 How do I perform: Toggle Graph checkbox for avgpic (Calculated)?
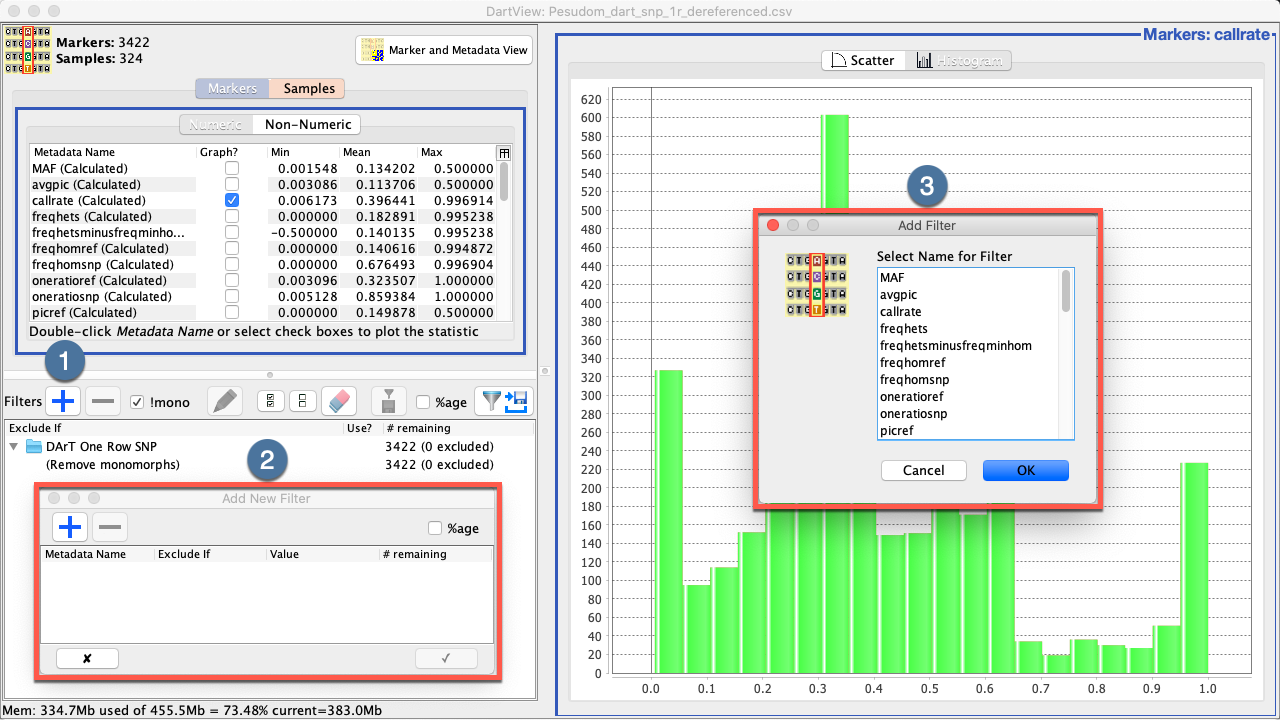tap(232, 185)
